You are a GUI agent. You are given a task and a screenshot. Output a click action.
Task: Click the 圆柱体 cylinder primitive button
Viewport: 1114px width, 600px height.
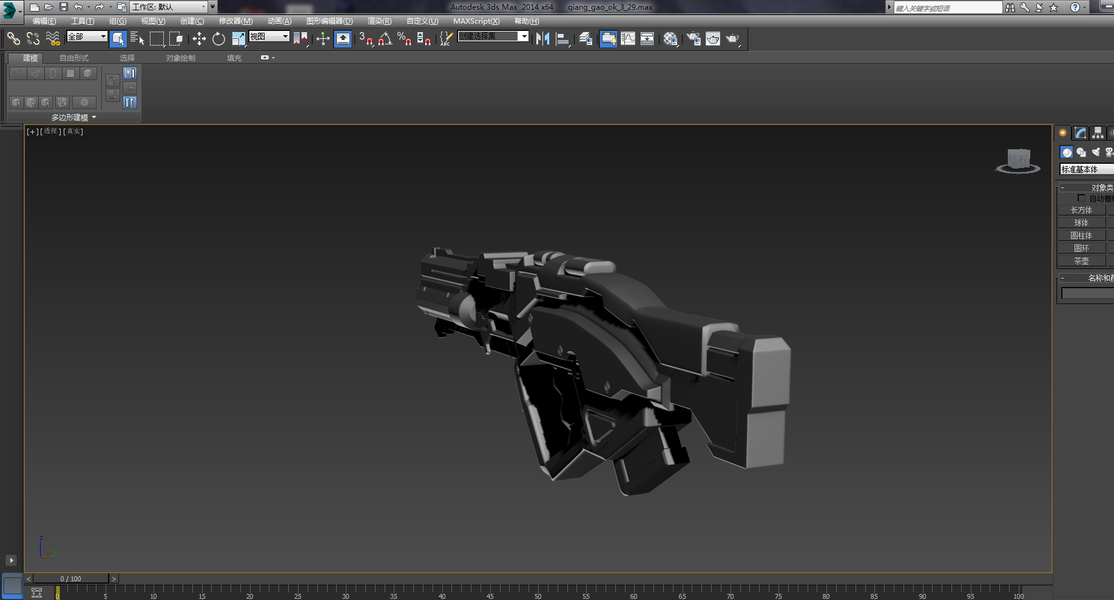[x=1081, y=236]
